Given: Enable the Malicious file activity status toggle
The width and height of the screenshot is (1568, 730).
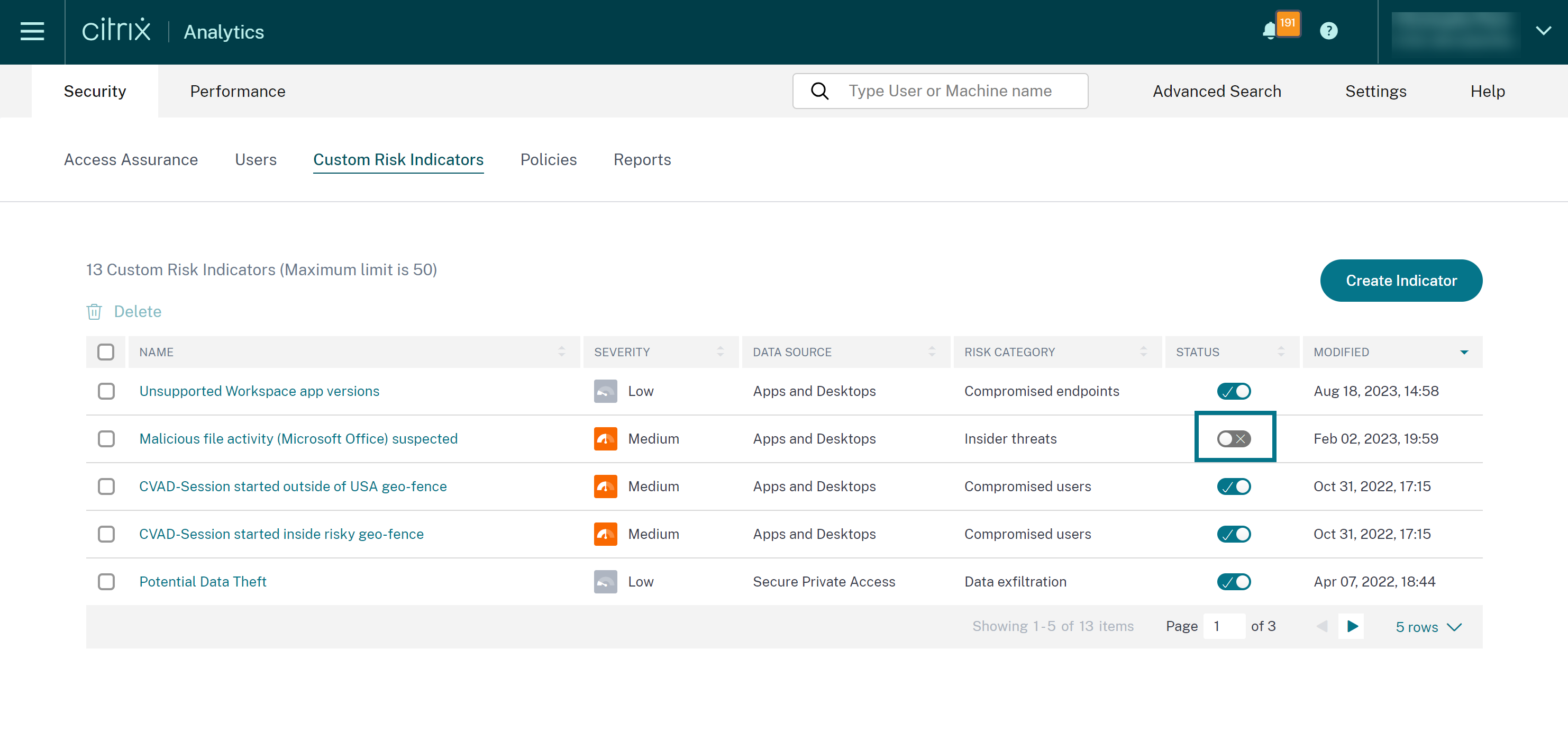Looking at the screenshot, I should pyautogui.click(x=1233, y=439).
